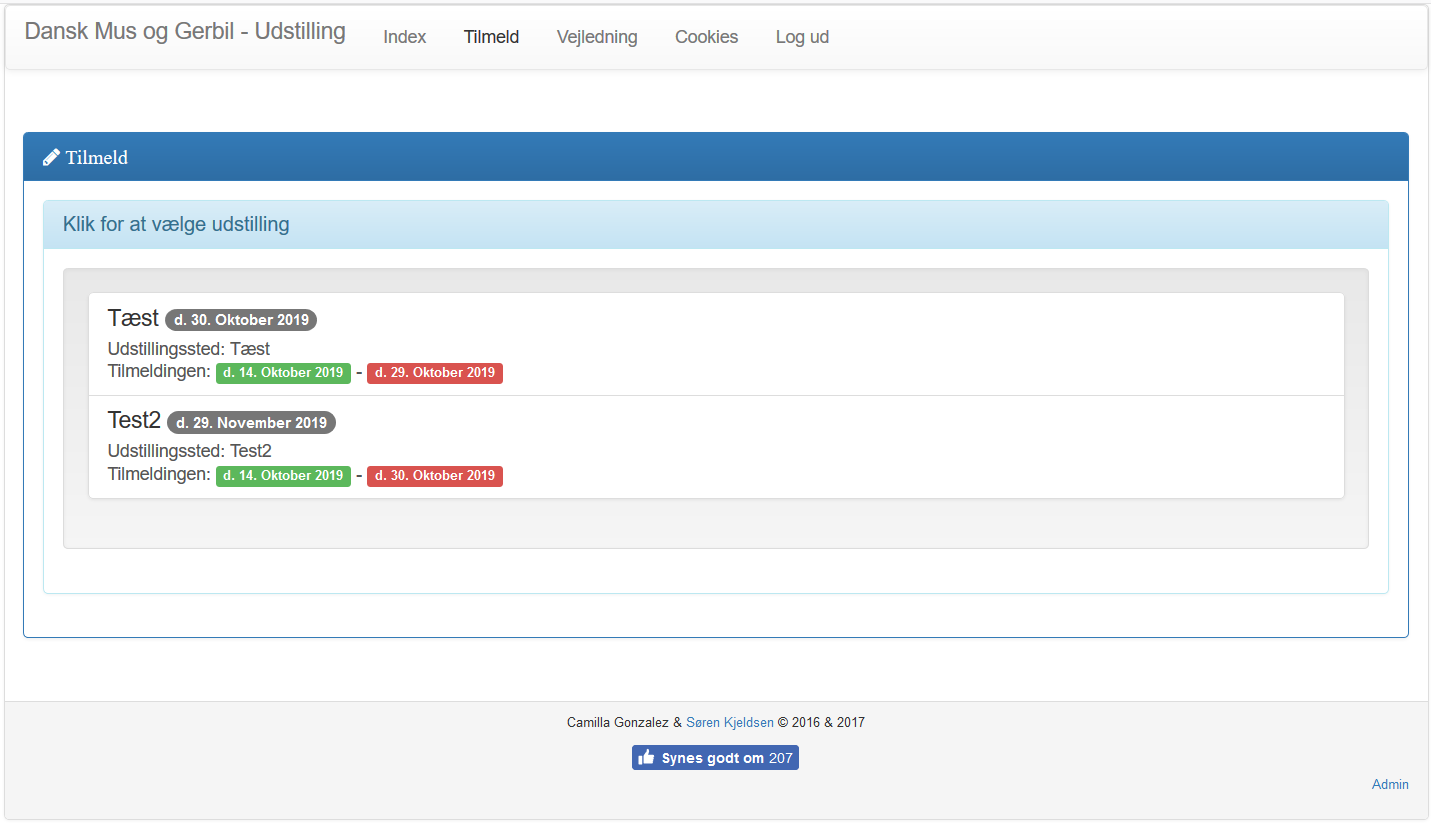The width and height of the screenshot is (1431, 826).
Task: Click the gray 29. November 2019 date badge
Action: [251, 423]
